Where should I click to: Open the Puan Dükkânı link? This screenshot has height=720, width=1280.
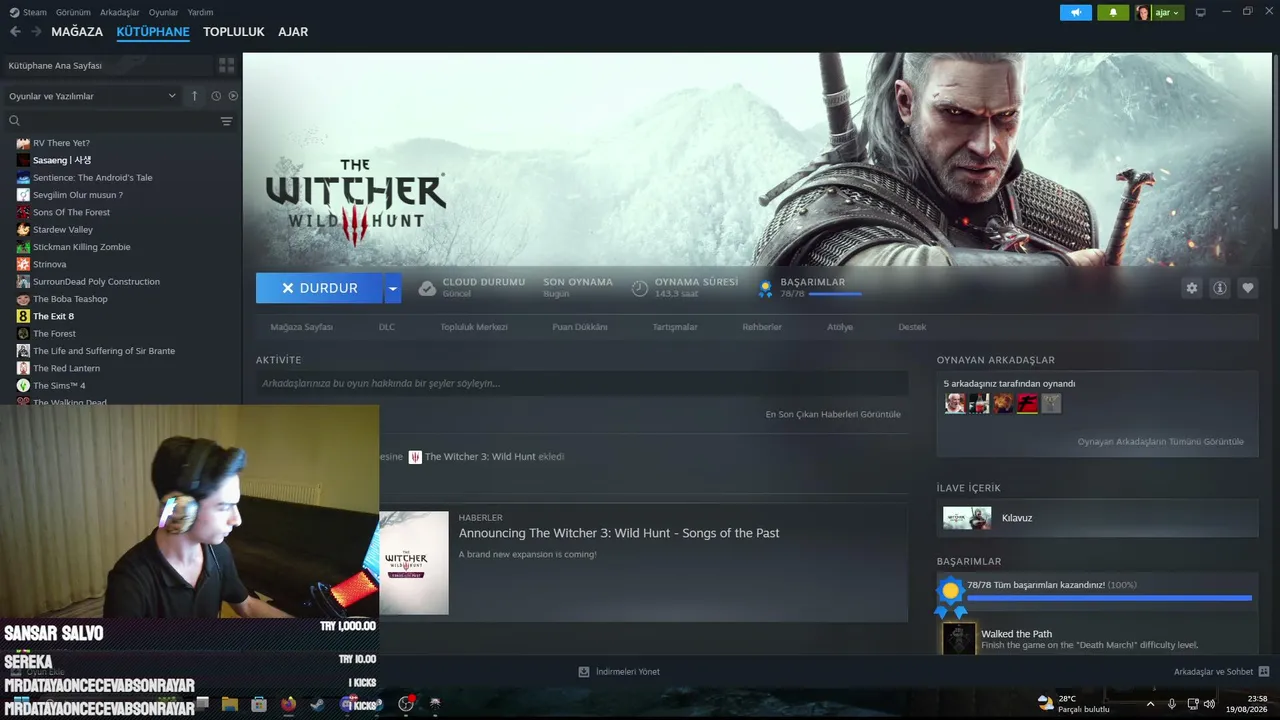click(580, 327)
